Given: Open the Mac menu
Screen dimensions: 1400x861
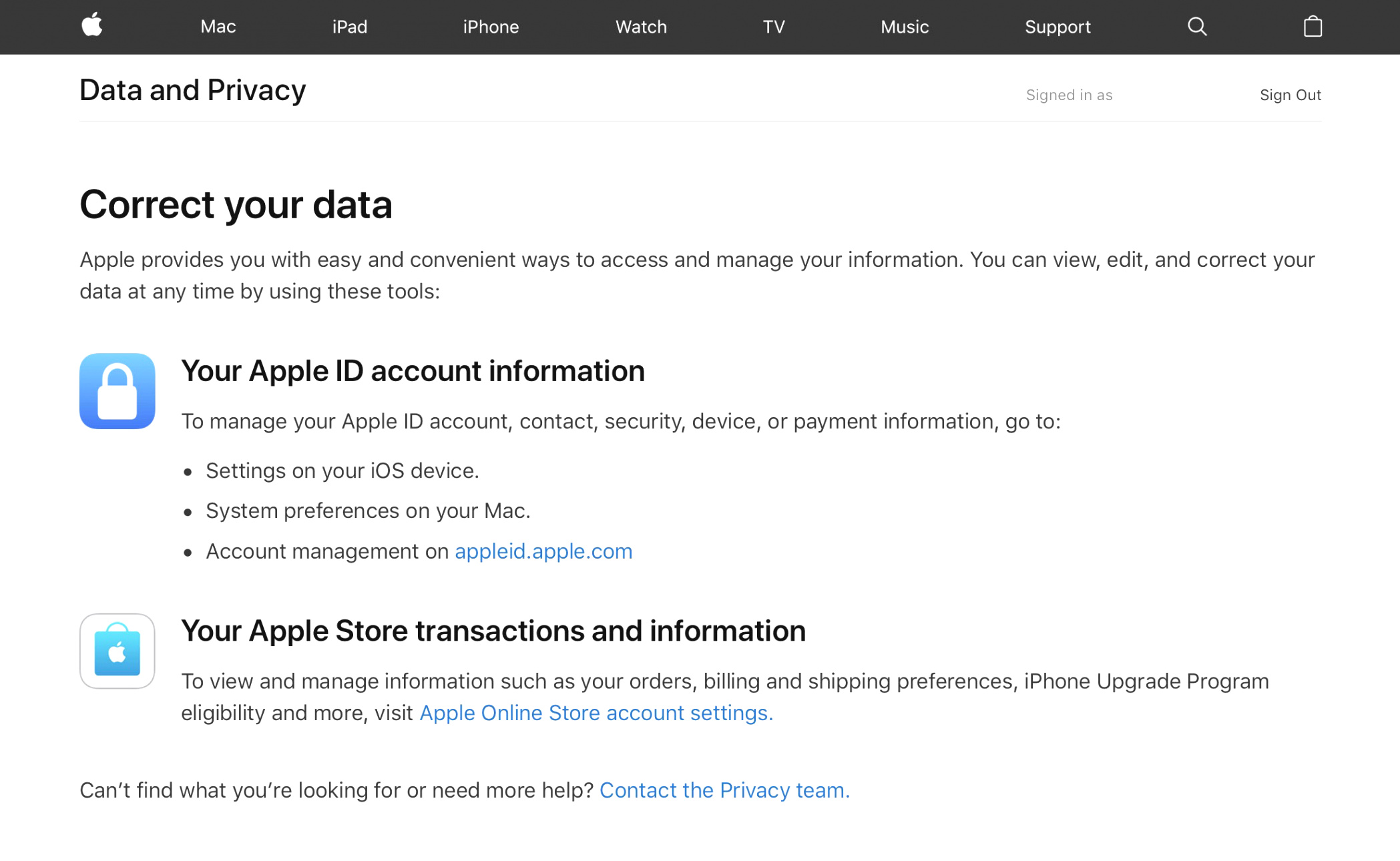Looking at the screenshot, I should coord(218,27).
